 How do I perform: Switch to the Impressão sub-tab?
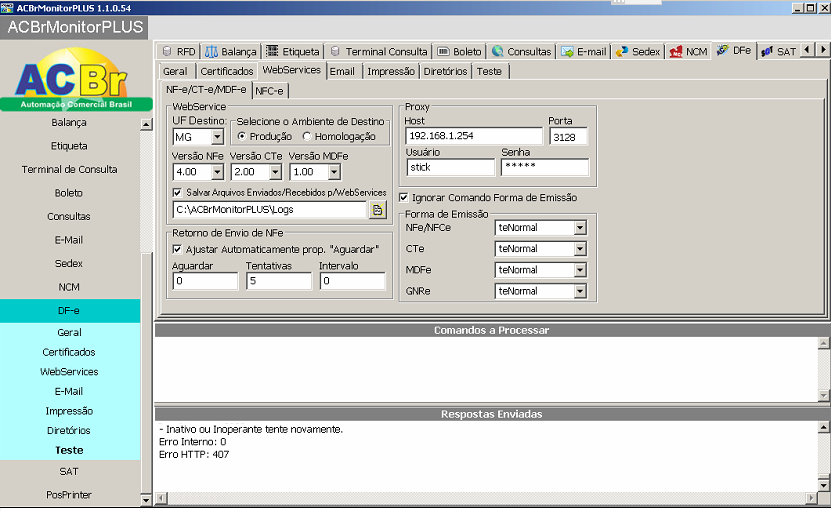coord(391,72)
